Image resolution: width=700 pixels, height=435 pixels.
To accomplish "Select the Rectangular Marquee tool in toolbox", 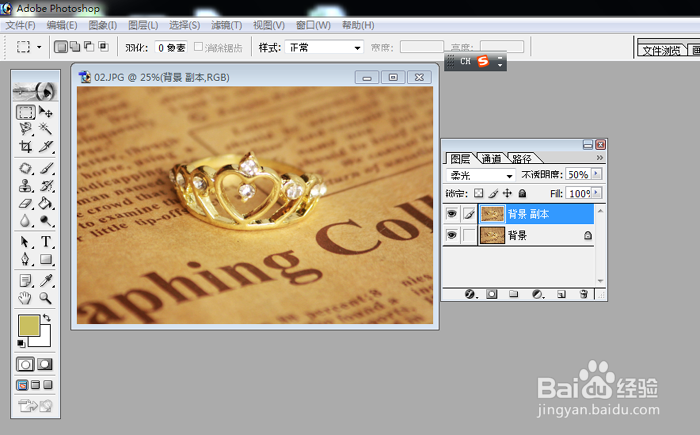I will pos(25,112).
